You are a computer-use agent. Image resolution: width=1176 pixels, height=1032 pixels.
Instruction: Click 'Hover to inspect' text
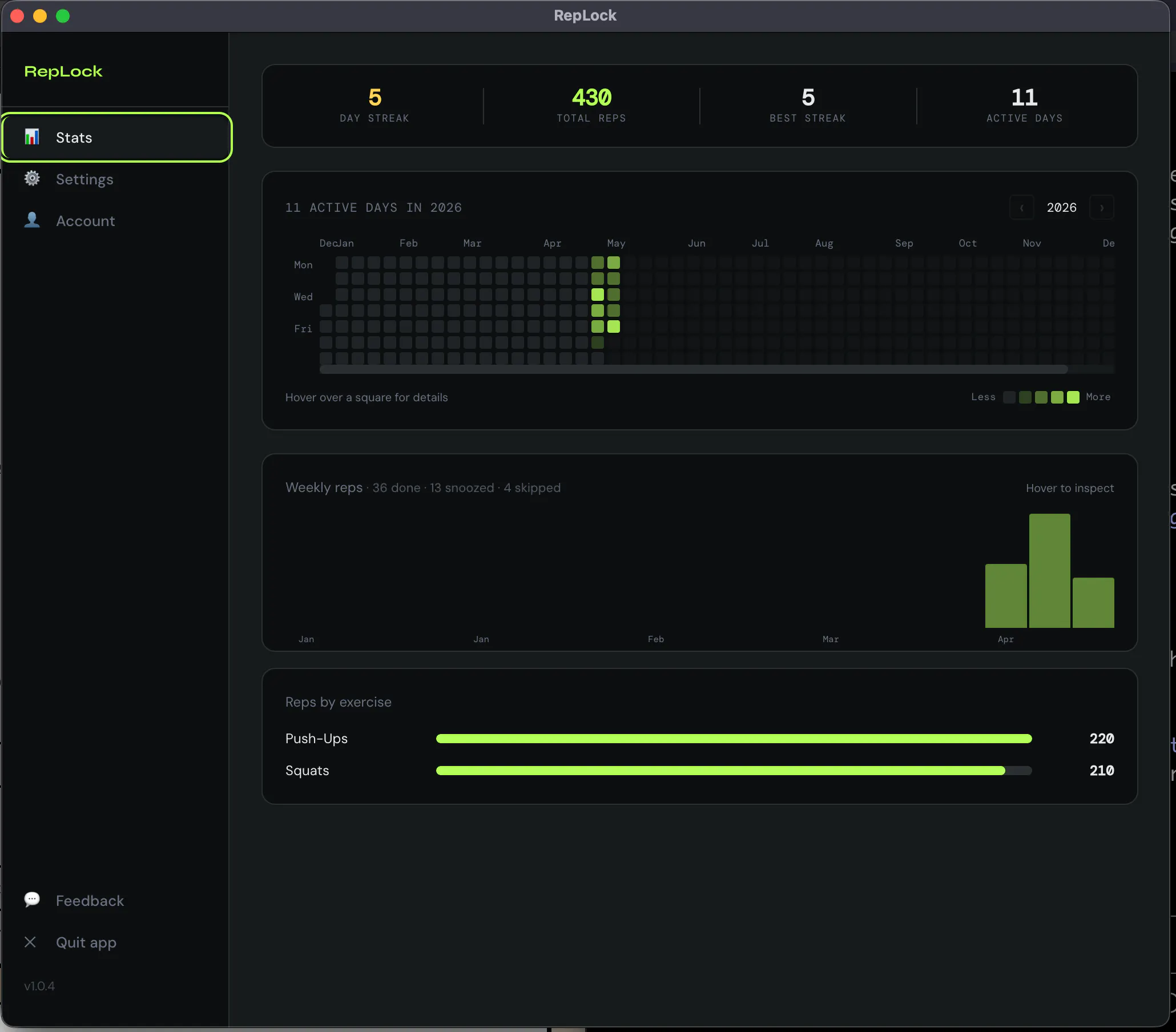[x=1070, y=488]
